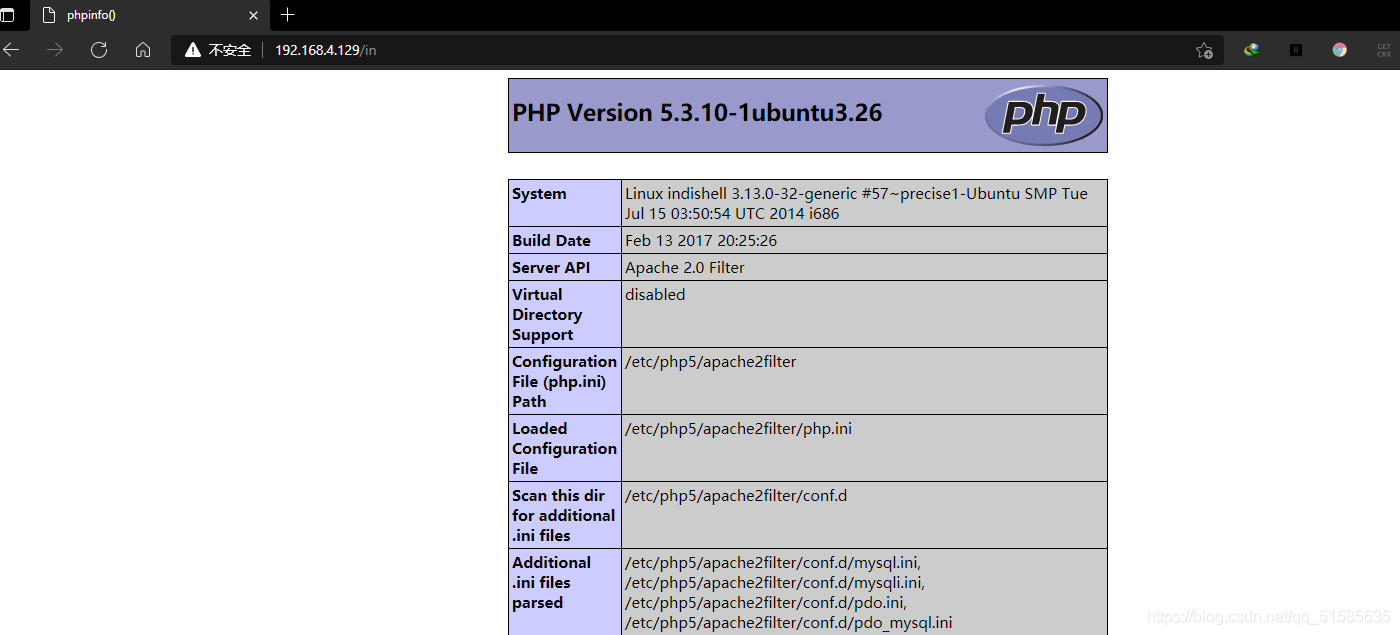Image resolution: width=1400 pixels, height=635 pixels.
Task: Click the Virtual Directory Support label
Action: coord(547,314)
